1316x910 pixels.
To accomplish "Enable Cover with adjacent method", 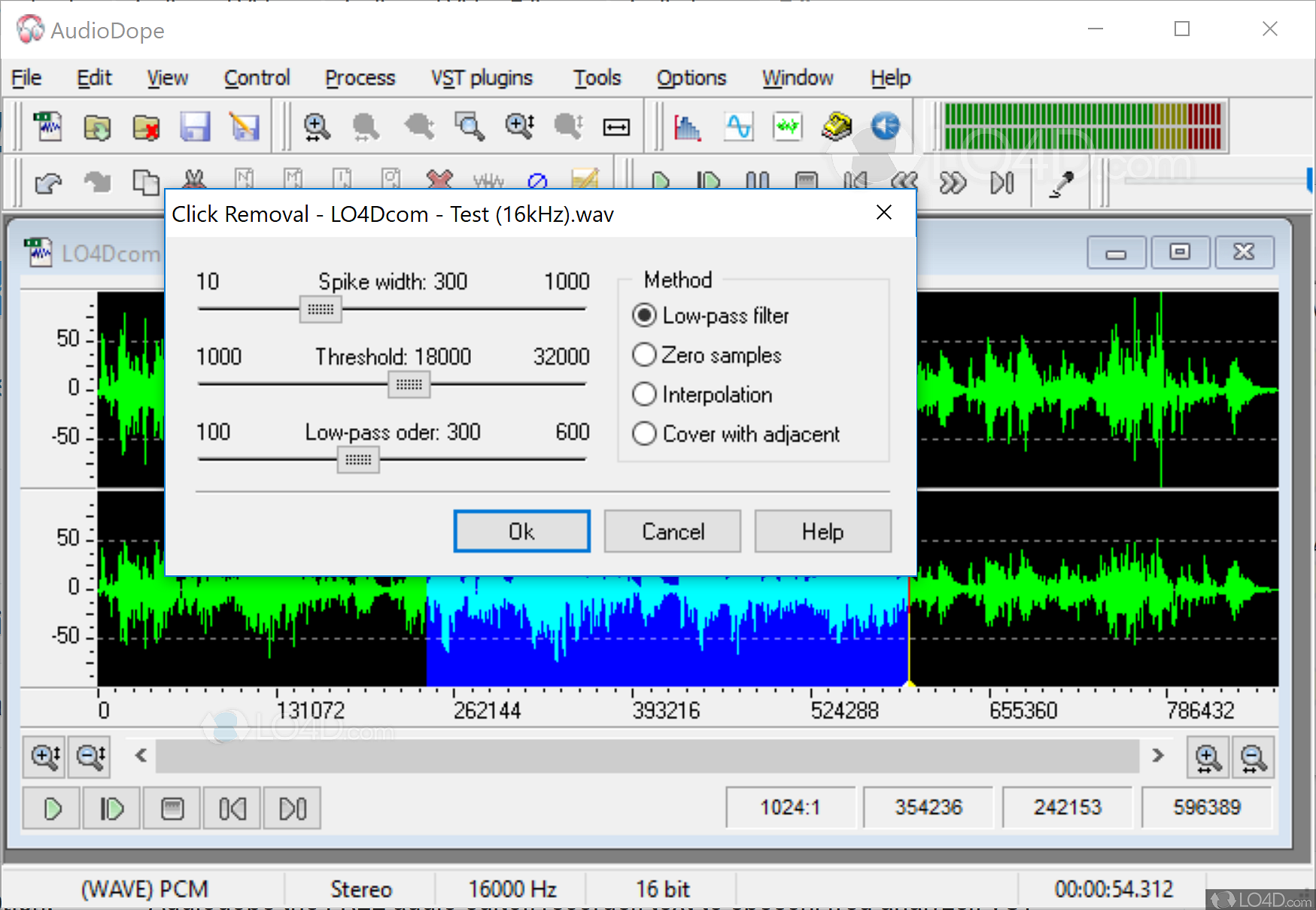I will coord(644,434).
